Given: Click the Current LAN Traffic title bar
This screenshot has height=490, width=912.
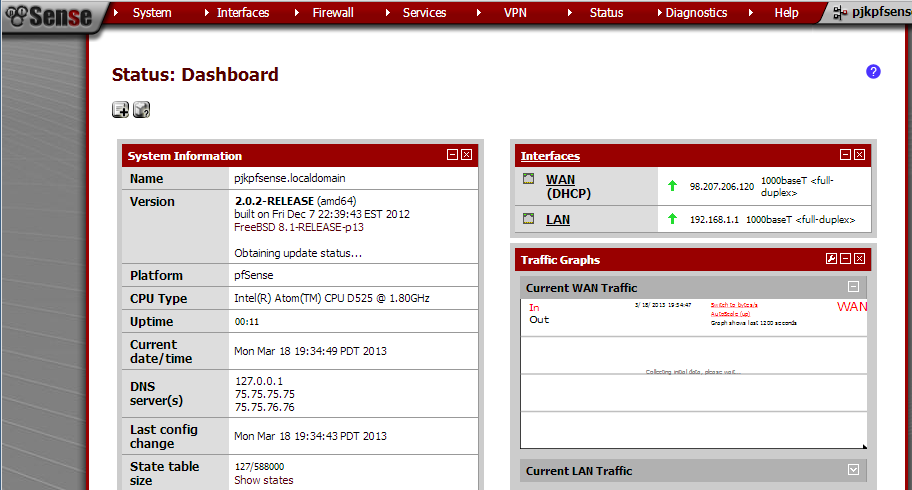Looking at the screenshot, I should (x=693, y=471).
